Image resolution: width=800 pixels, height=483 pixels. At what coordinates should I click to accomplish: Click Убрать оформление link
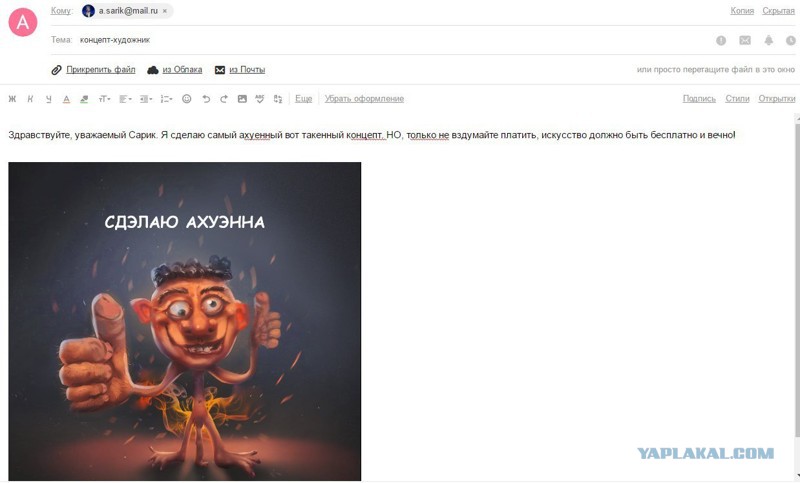point(364,99)
